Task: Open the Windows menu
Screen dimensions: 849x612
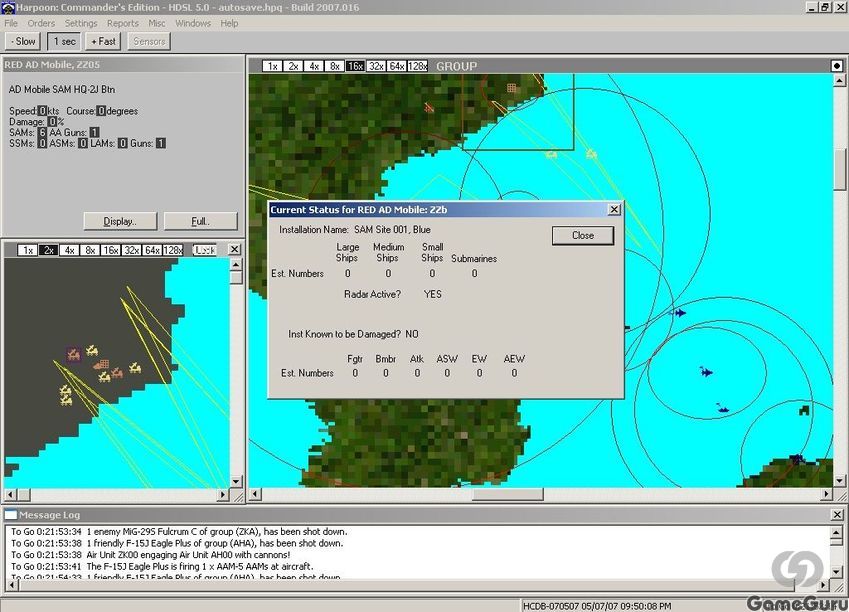Action: pyautogui.click(x=193, y=23)
